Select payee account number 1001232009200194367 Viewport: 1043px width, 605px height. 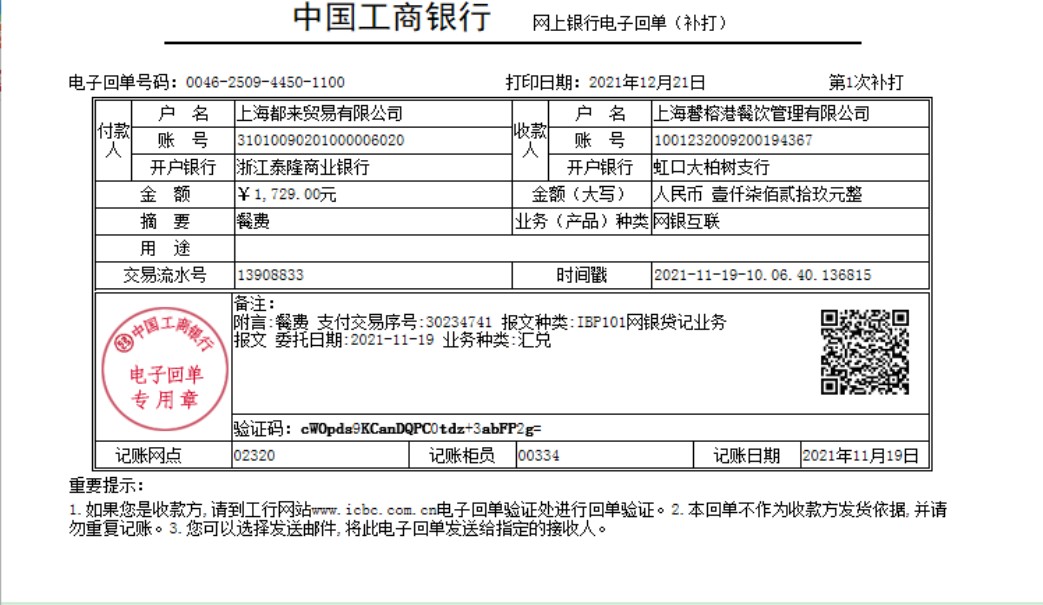click(x=732, y=140)
